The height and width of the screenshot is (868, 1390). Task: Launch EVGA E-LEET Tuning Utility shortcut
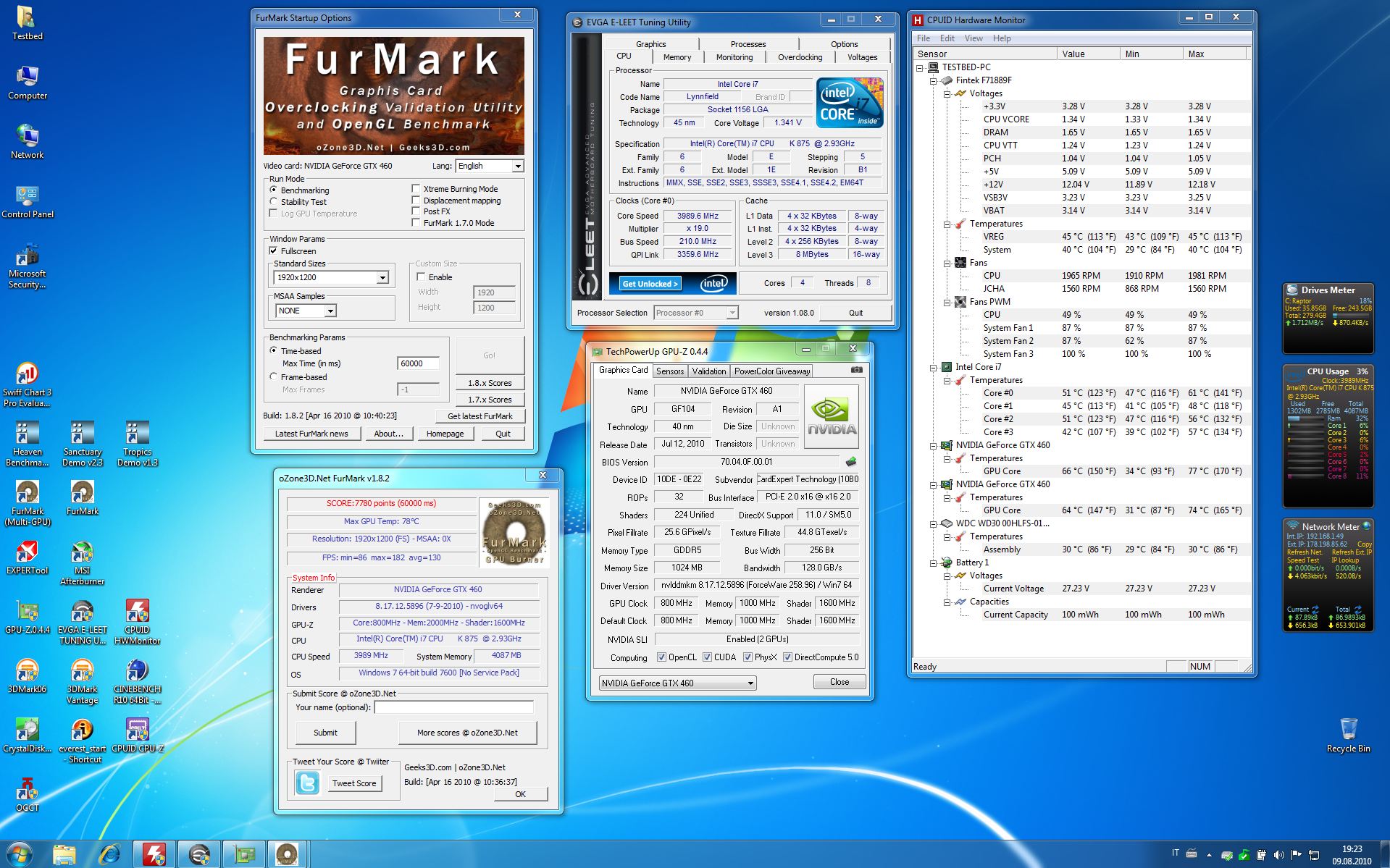coord(83,622)
